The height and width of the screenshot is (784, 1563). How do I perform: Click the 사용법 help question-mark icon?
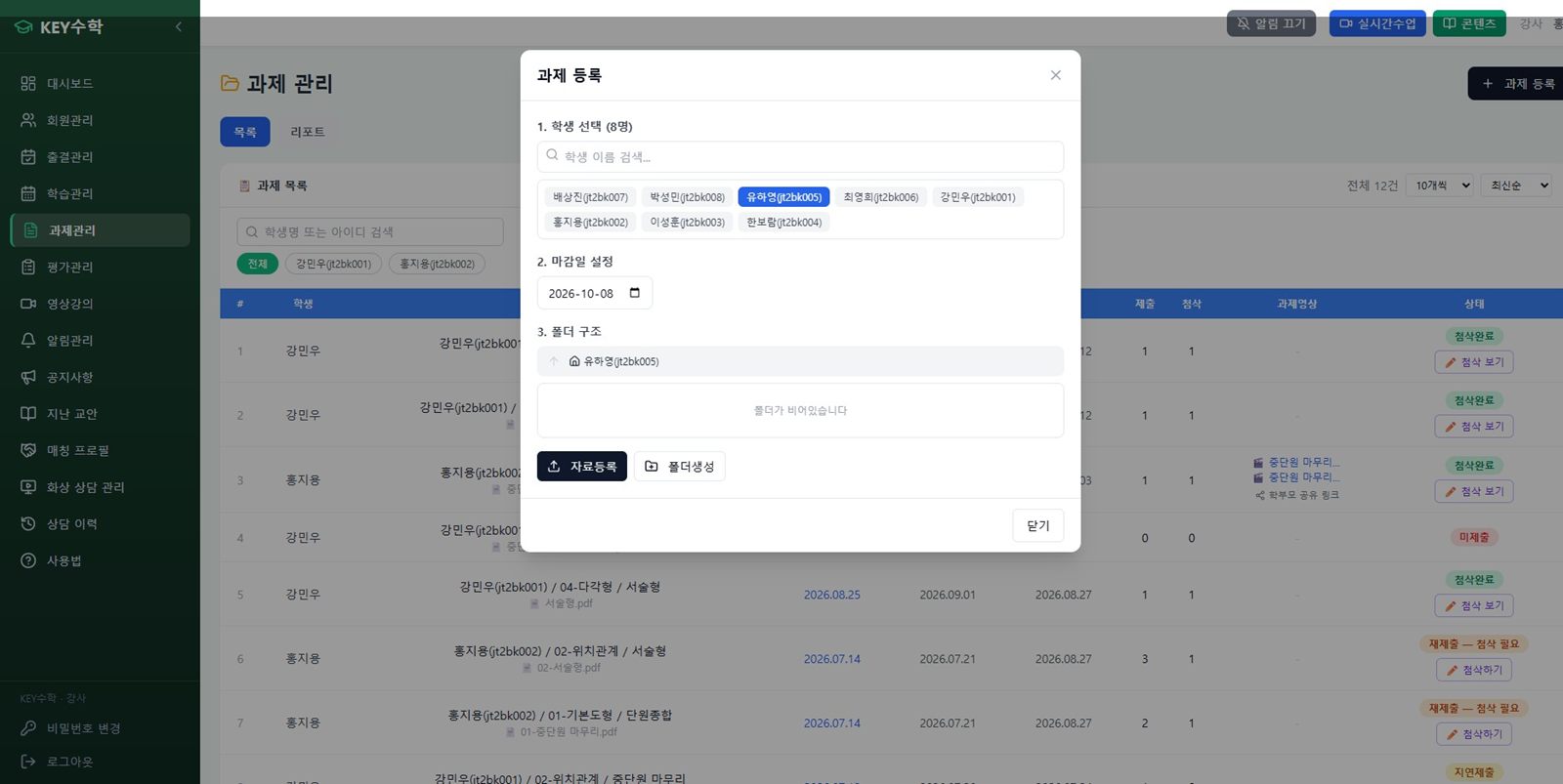[x=28, y=560]
